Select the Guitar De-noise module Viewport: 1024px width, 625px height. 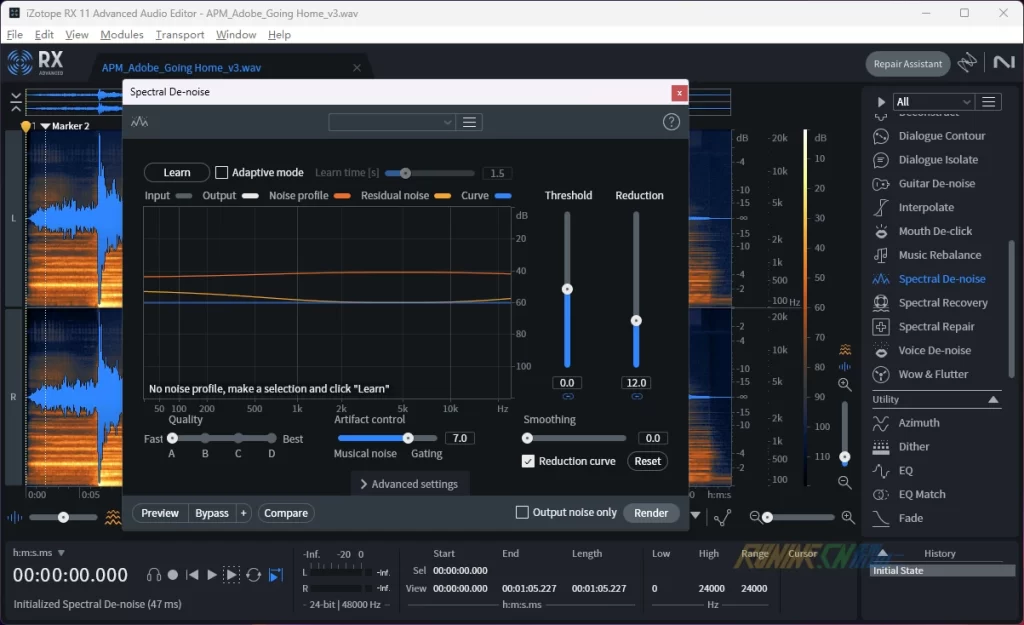(x=936, y=184)
